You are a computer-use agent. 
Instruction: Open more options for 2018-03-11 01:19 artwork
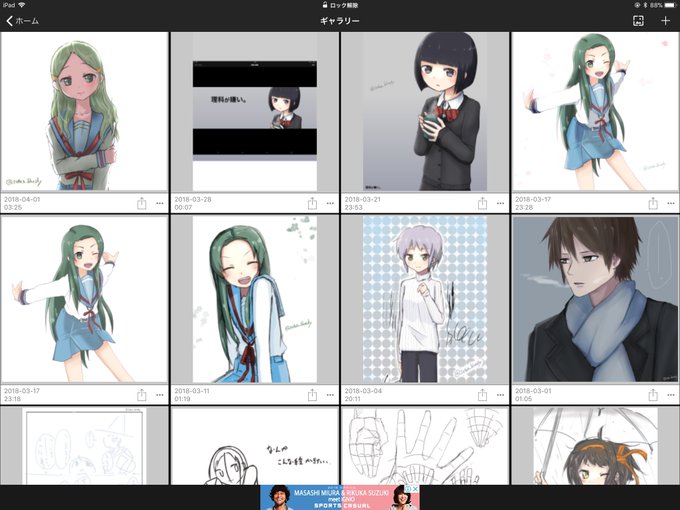330,395
